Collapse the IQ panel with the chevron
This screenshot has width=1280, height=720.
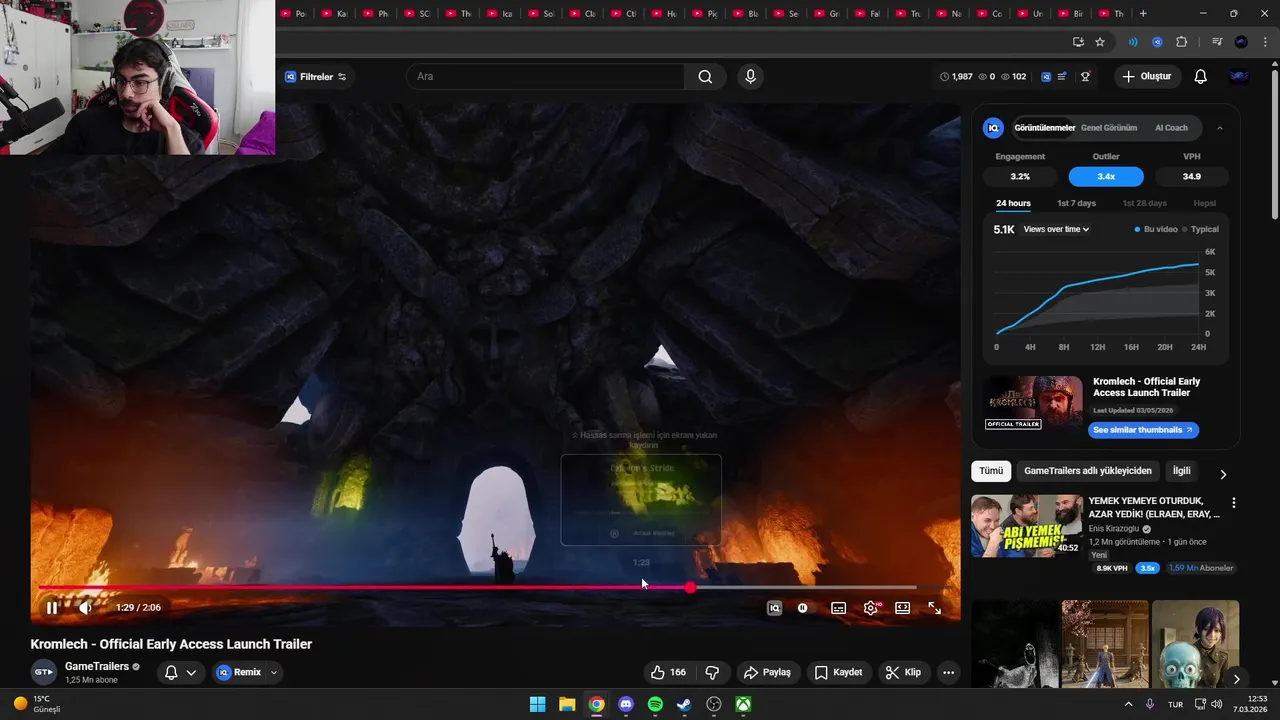pos(1219,128)
